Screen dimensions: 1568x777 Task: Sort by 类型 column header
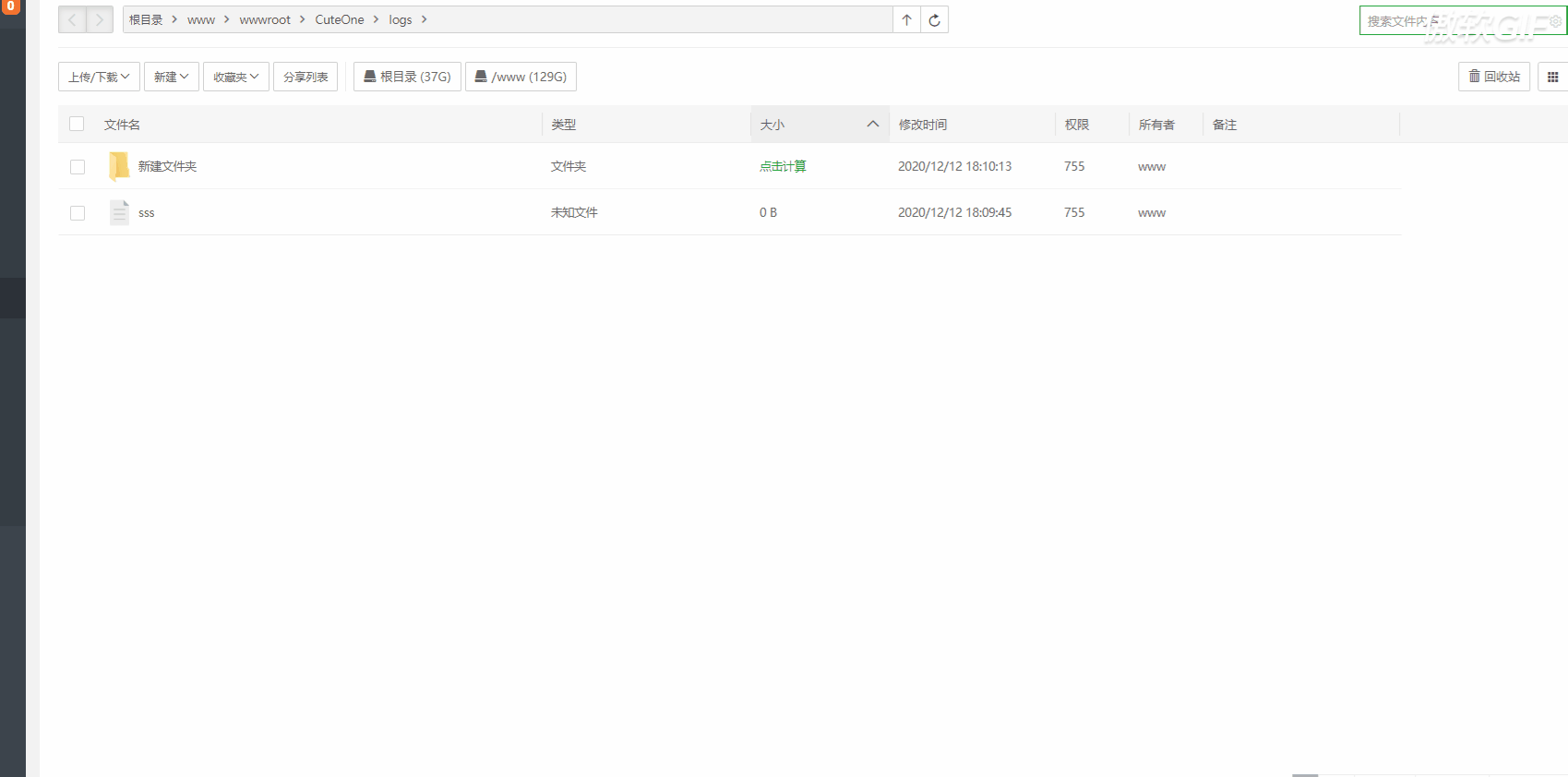(x=563, y=125)
